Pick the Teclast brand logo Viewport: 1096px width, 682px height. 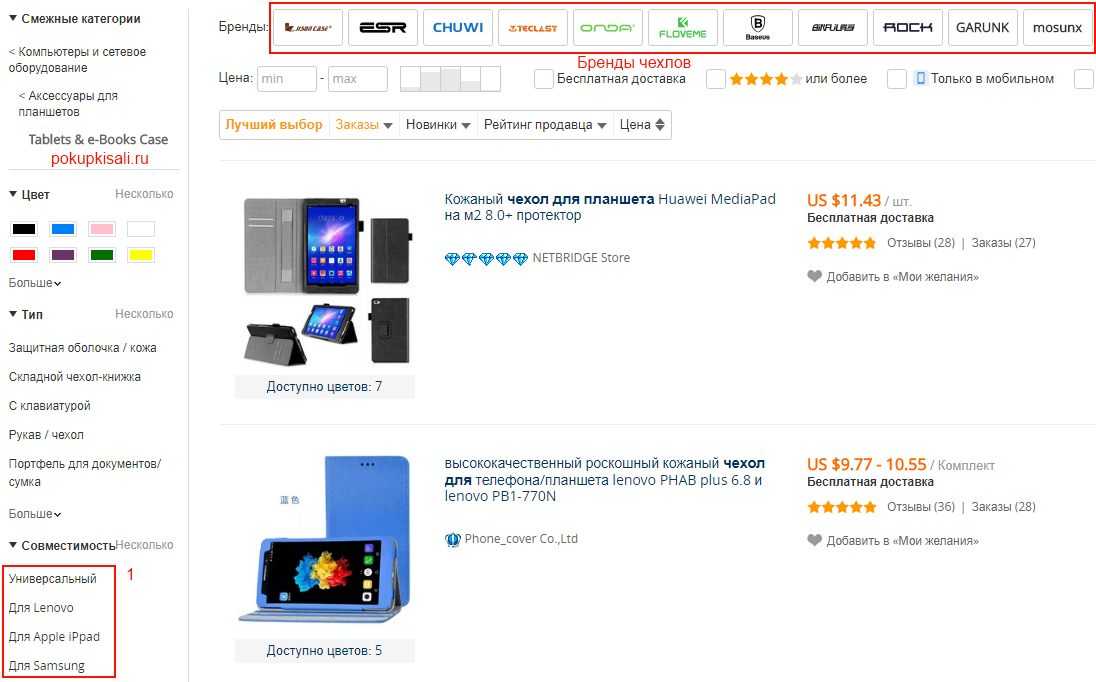[533, 28]
